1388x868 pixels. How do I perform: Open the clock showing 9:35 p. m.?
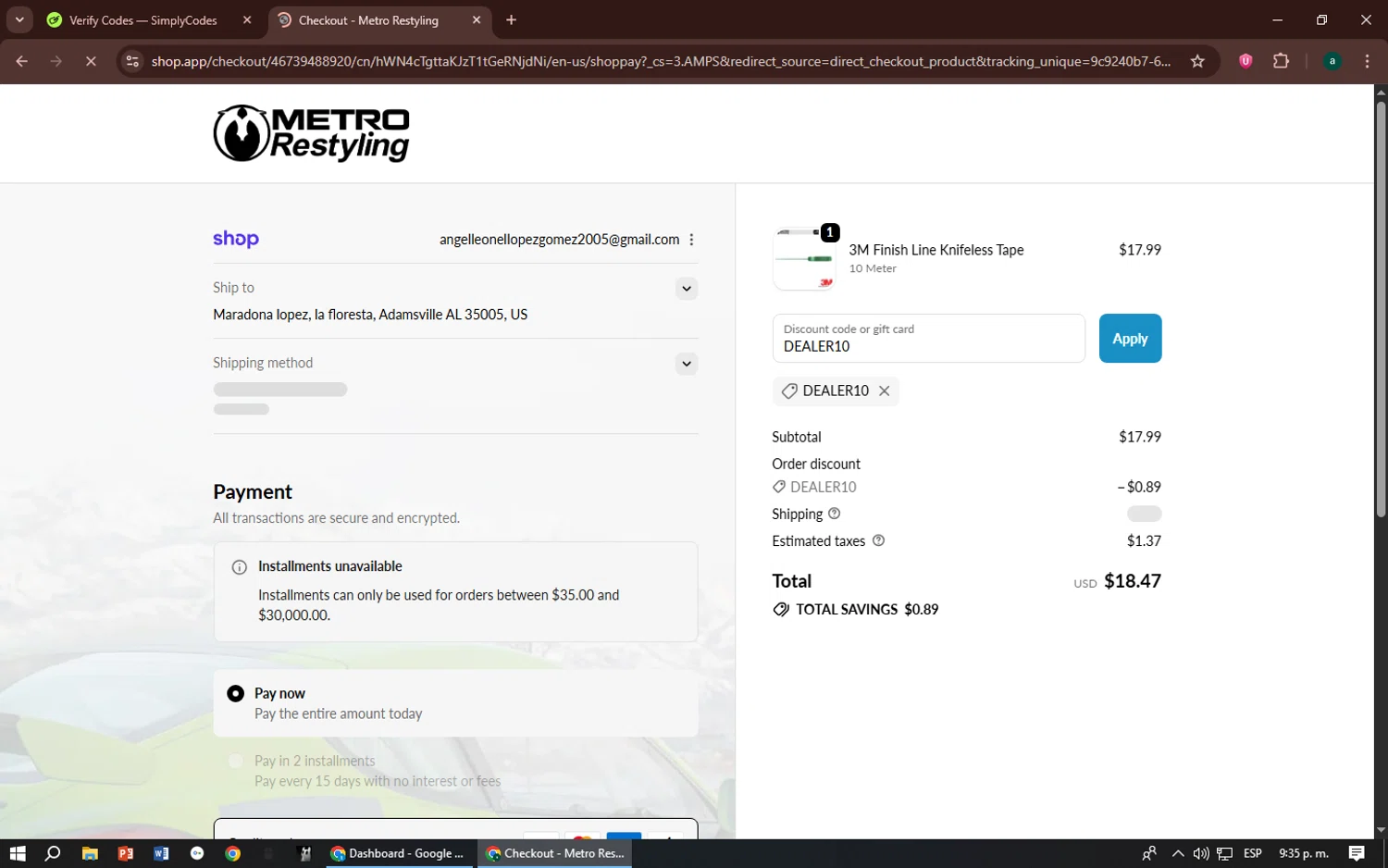tap(1303, 853)
